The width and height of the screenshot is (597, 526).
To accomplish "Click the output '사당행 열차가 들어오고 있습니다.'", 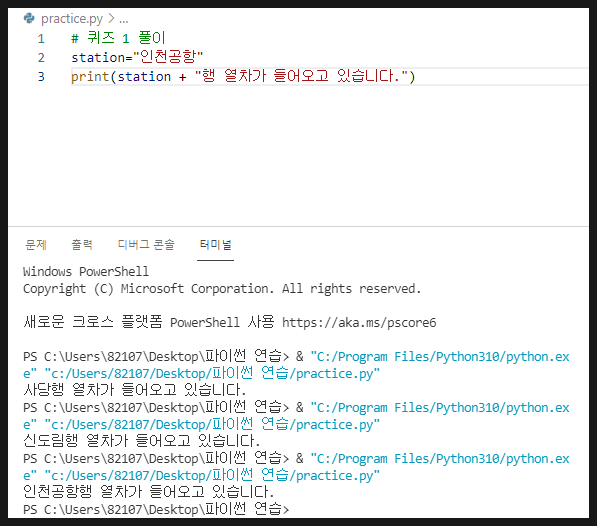I will pos(135,390).
